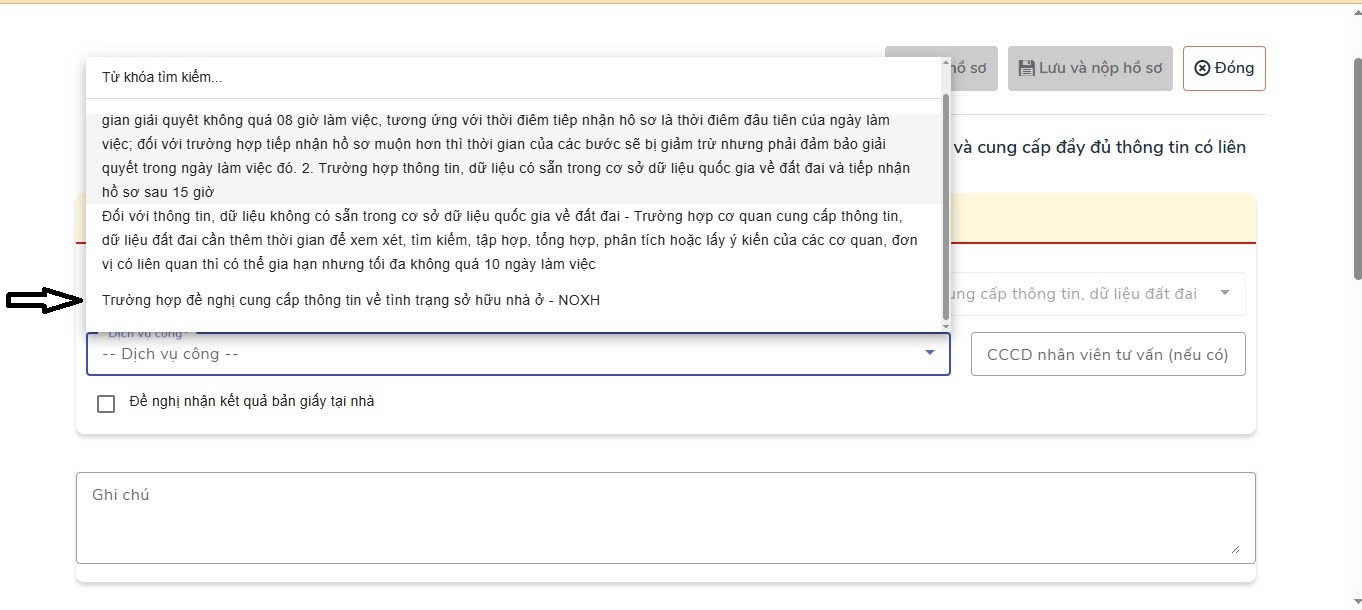Select the NOXH housing ownership option
The height and width of the screenshot is (610, 1362).
351,300
